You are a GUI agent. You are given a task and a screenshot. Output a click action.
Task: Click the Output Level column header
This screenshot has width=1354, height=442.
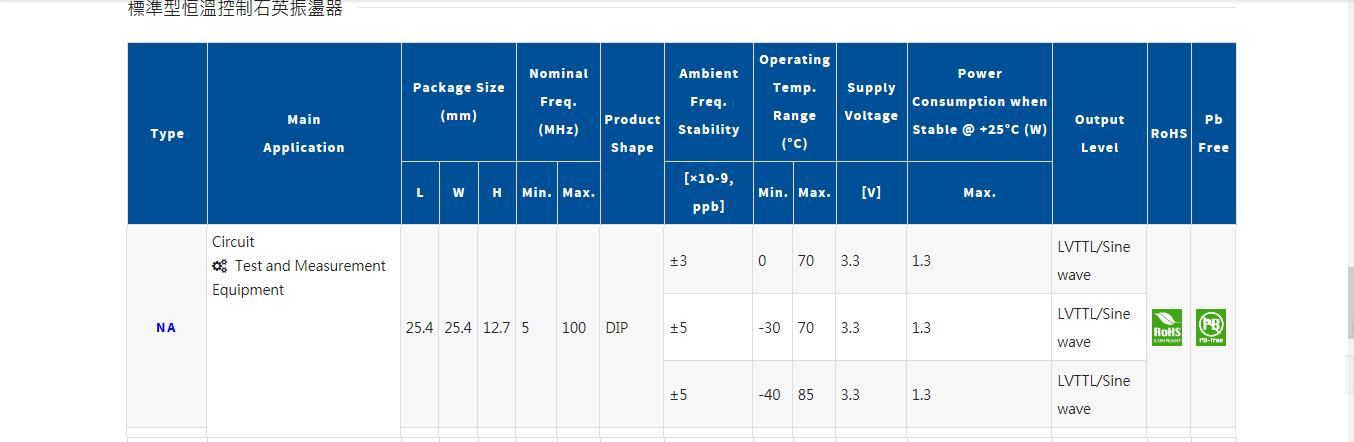click(x=1099, y=134)
